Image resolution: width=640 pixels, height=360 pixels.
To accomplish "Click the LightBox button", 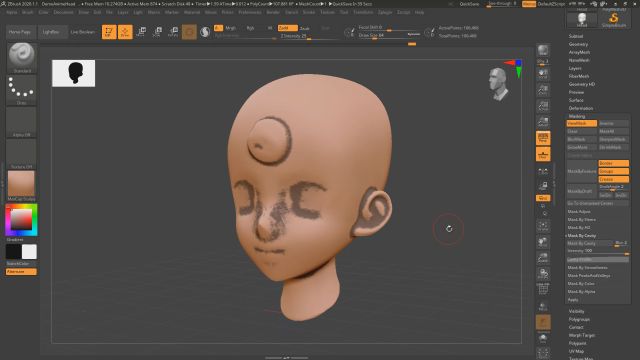I will click(51, 32).
